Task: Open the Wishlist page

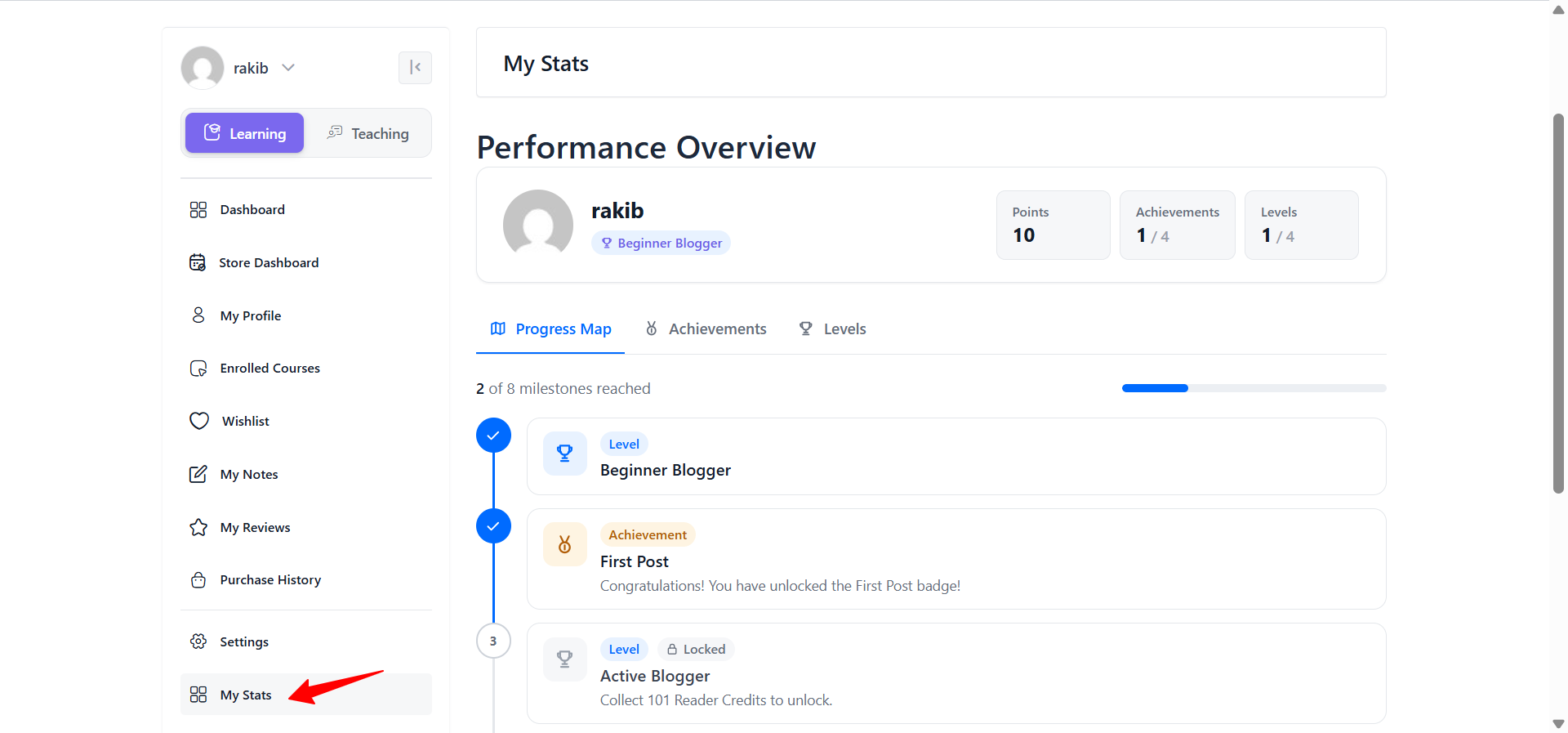Action: pyautogui.click(x=306, y=421)
